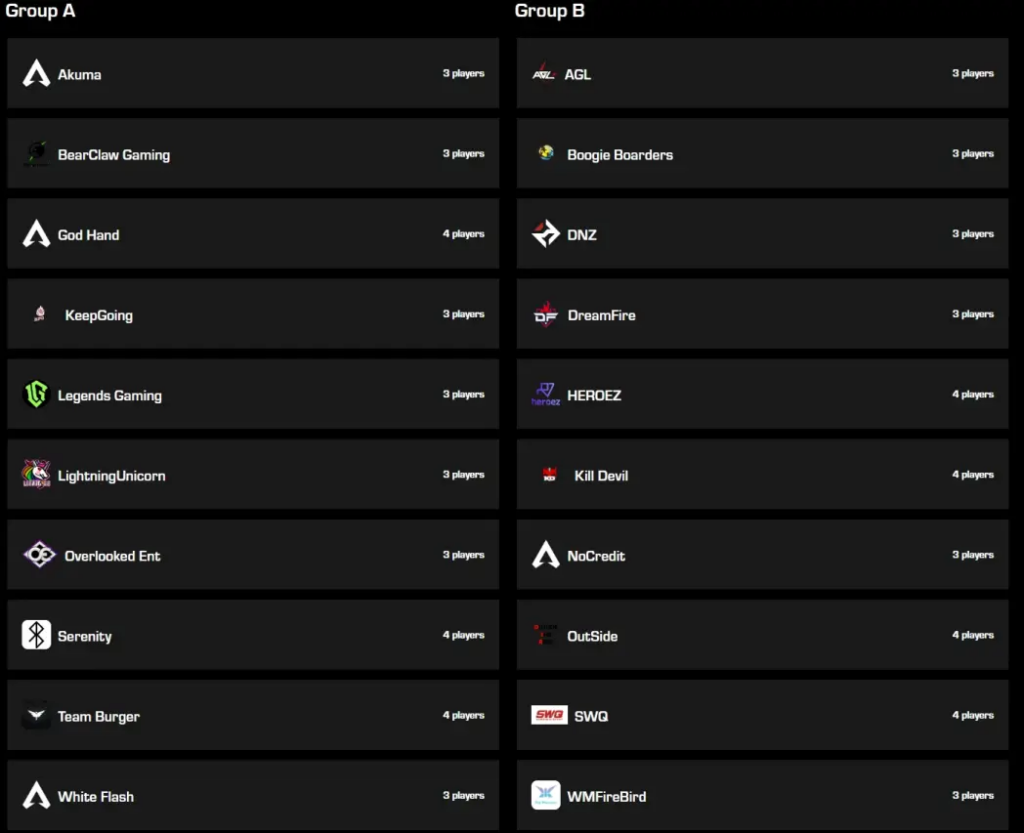This screenshot has width=1024, height=833.
Task: Click the LightningUnicorn team logo
Action: point(37,475)
